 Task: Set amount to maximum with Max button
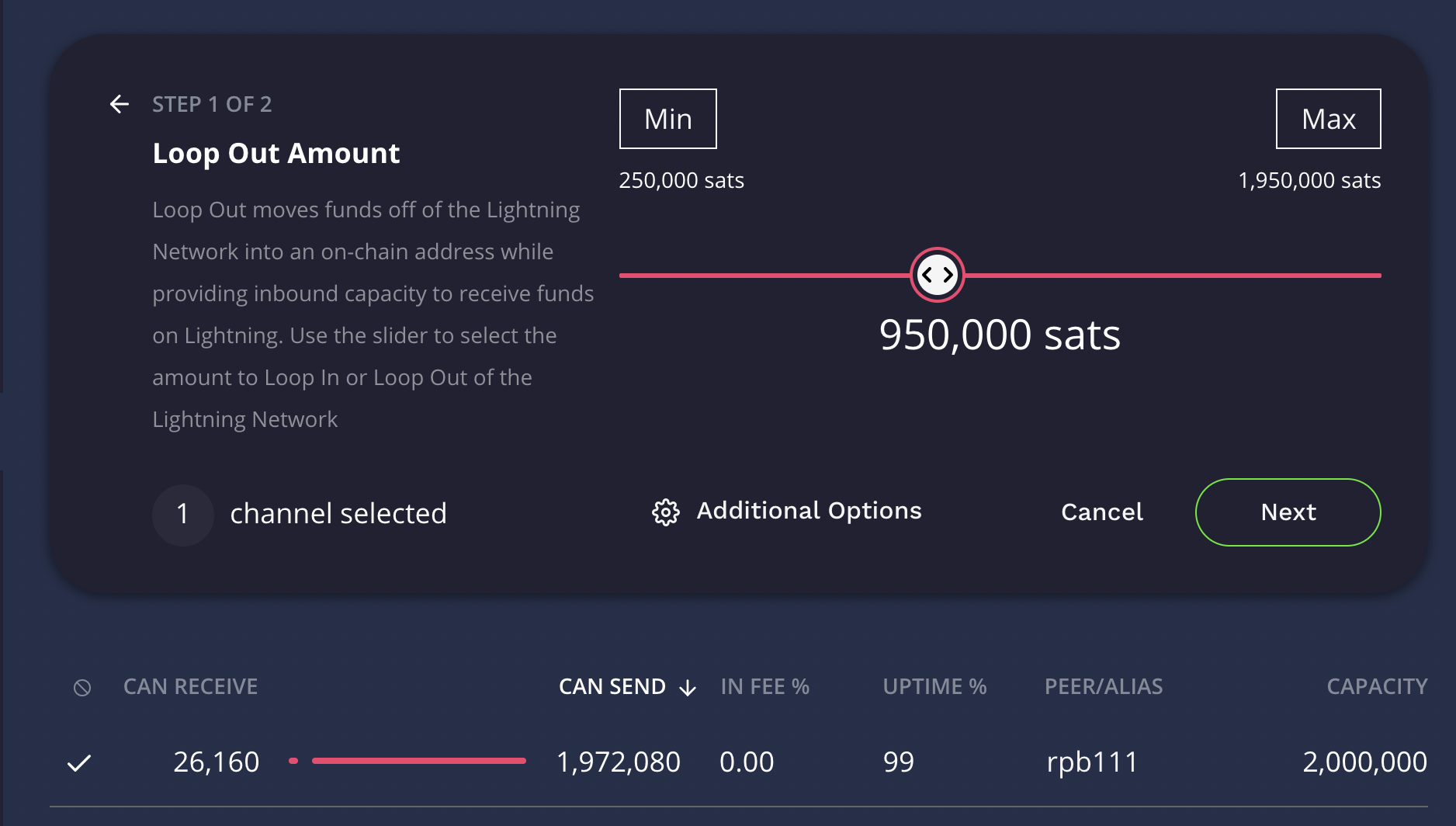tap(1328, 118)
